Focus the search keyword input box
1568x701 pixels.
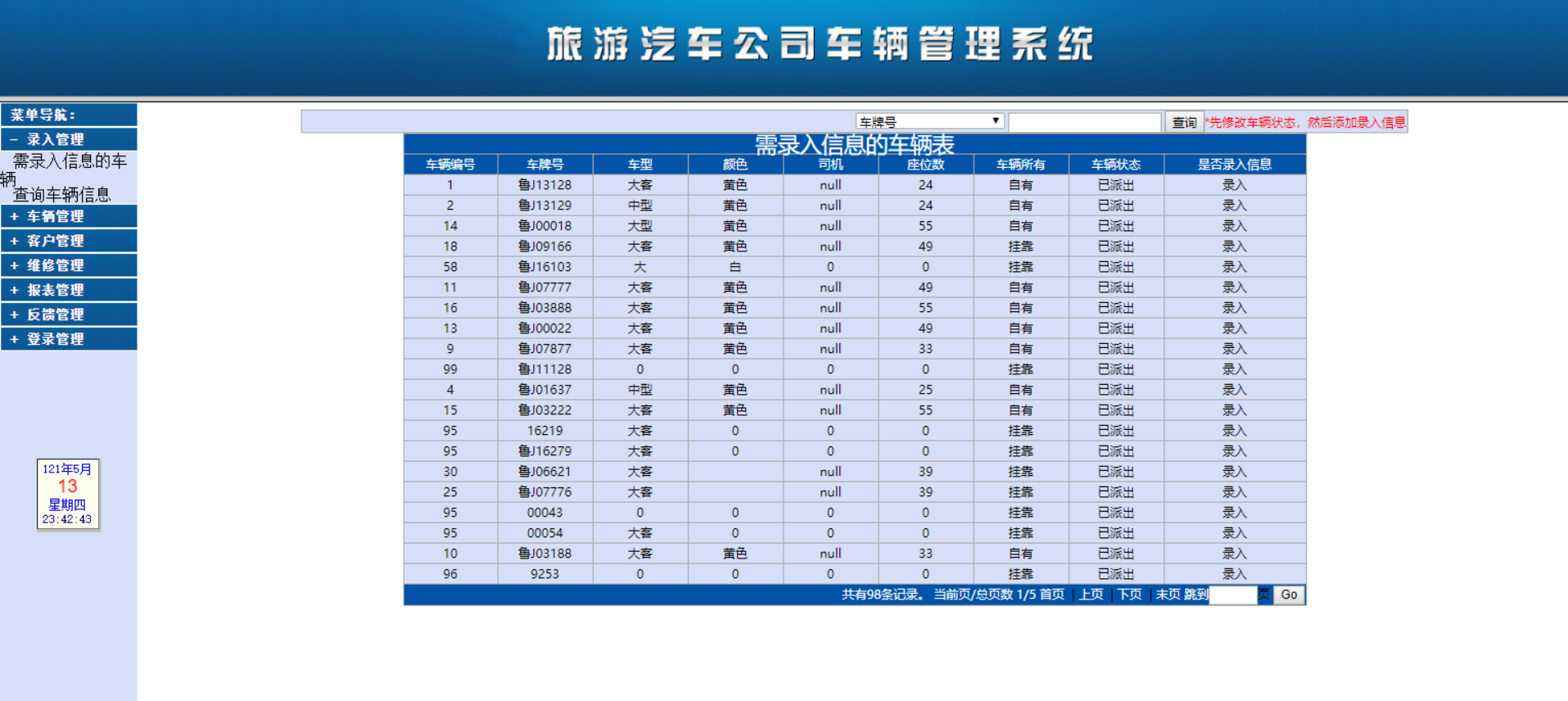click(1084, 122)
